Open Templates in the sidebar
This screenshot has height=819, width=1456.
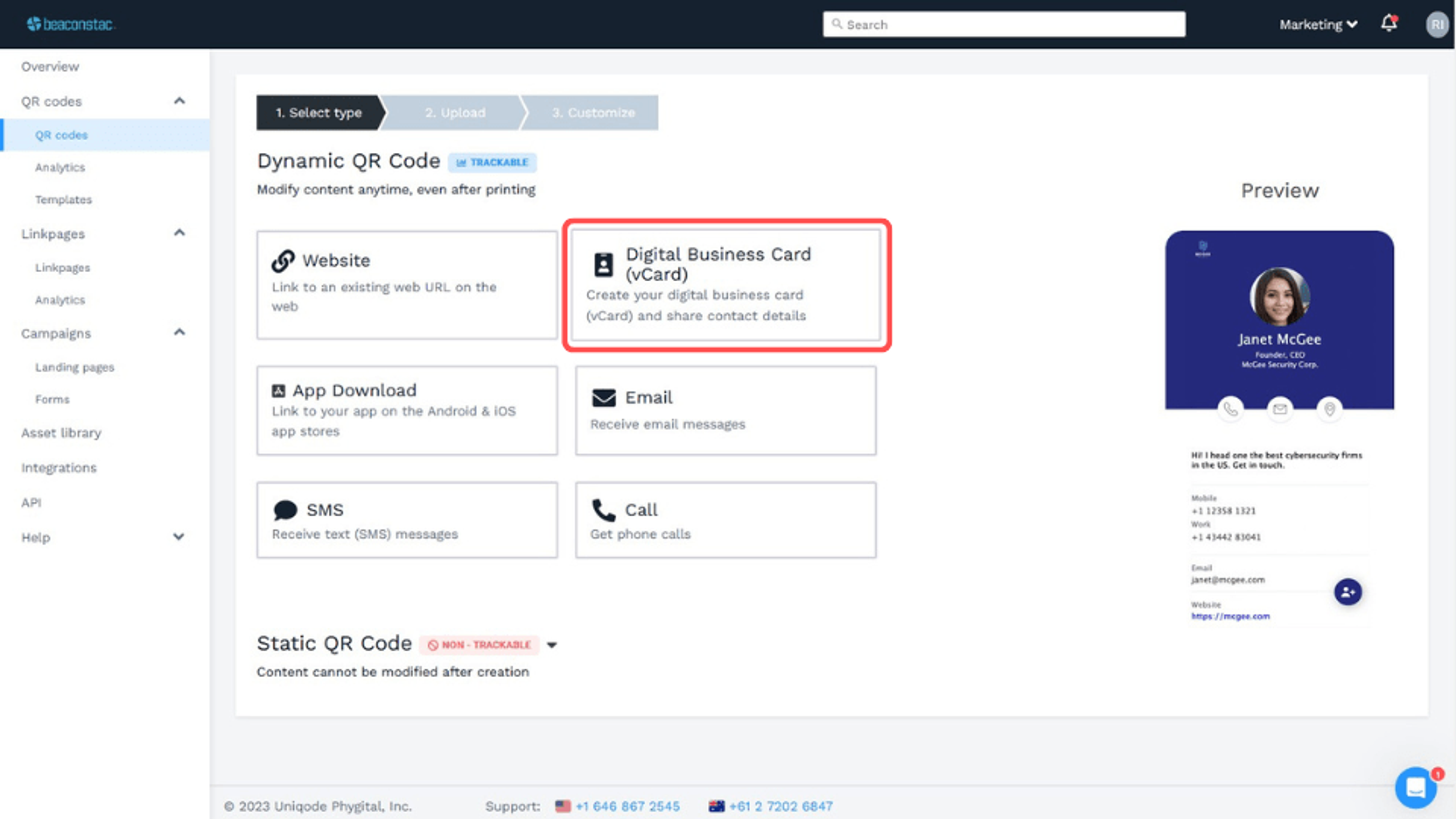[63, 199]
